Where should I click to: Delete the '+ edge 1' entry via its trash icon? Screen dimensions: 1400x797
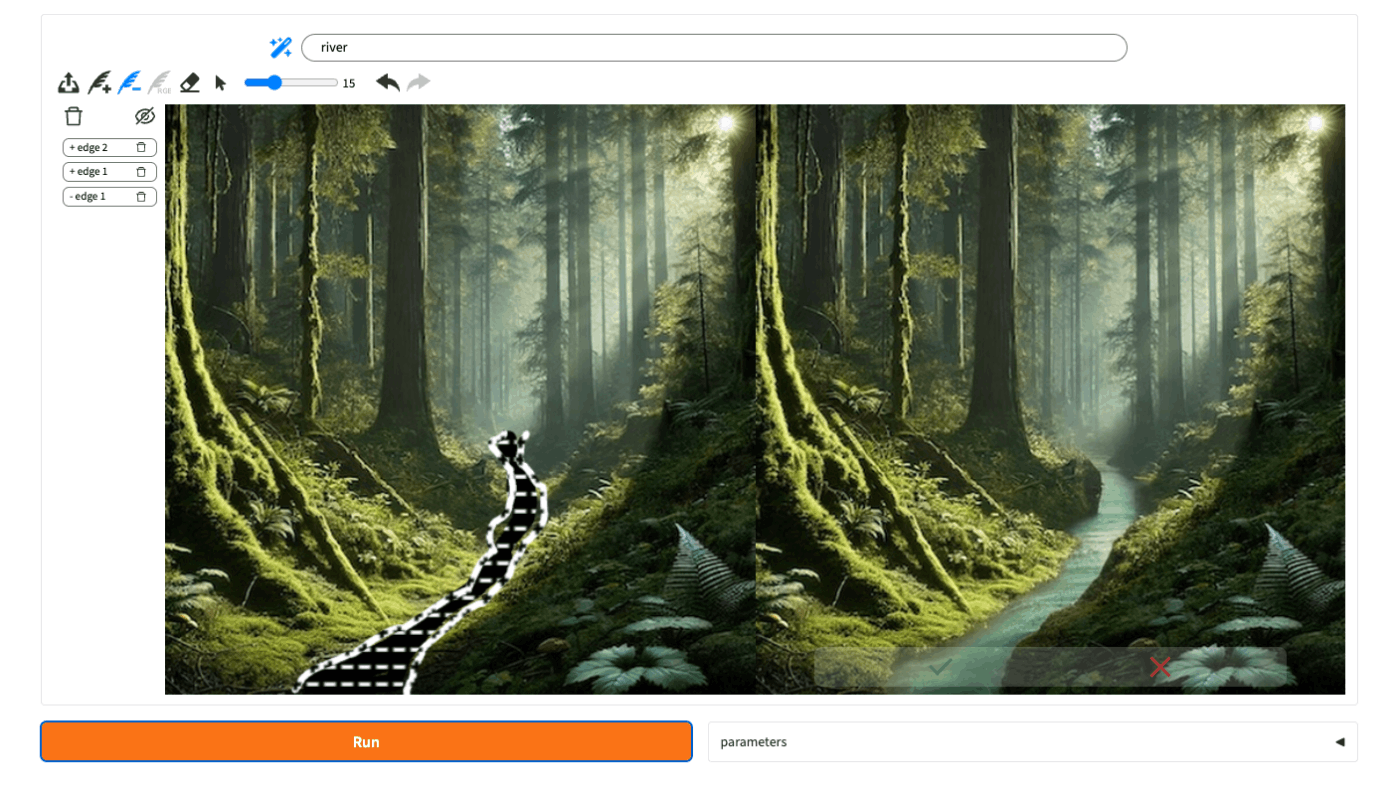coord(141,172)
